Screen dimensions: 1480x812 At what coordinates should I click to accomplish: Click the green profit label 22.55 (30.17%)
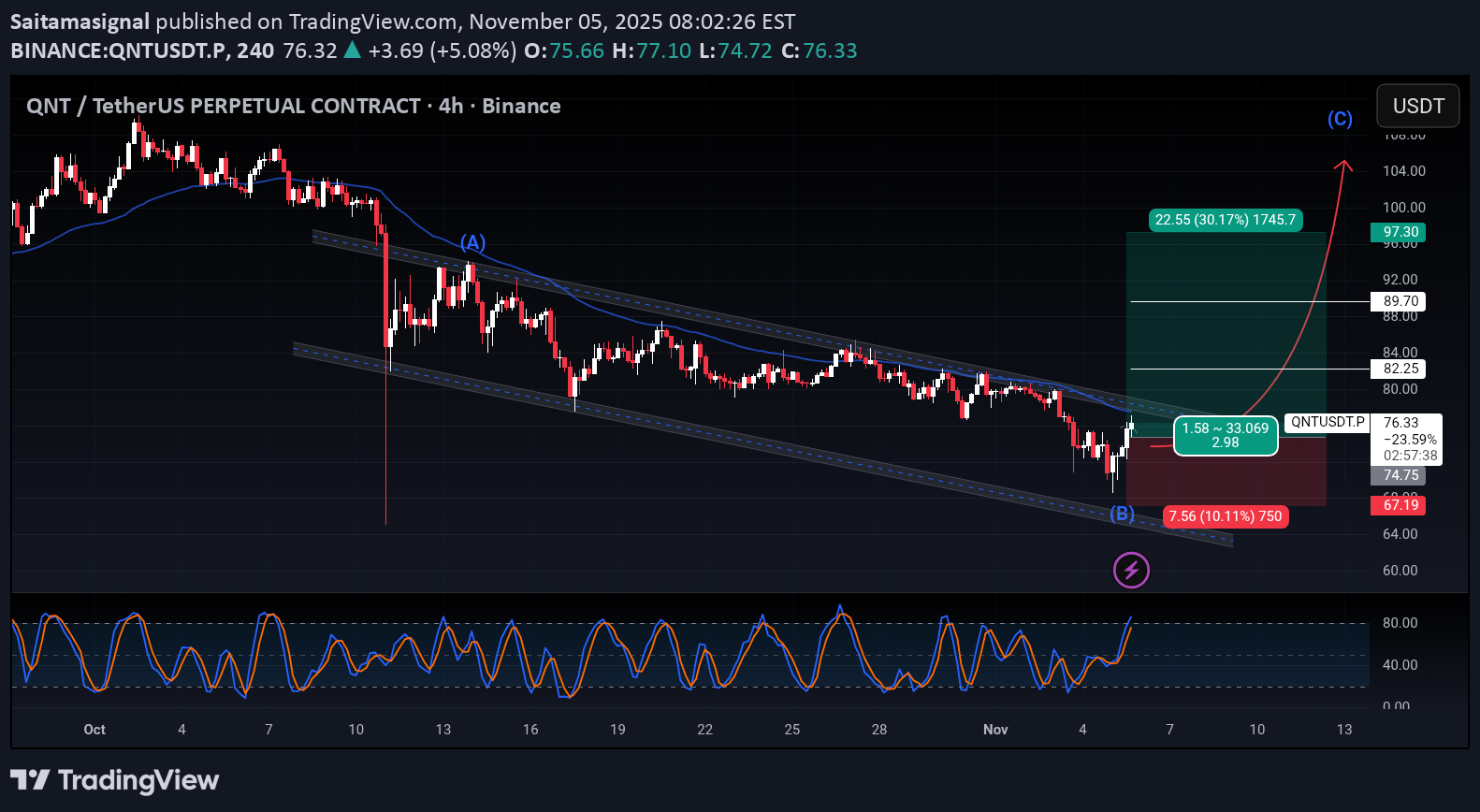click(1225, 220)
